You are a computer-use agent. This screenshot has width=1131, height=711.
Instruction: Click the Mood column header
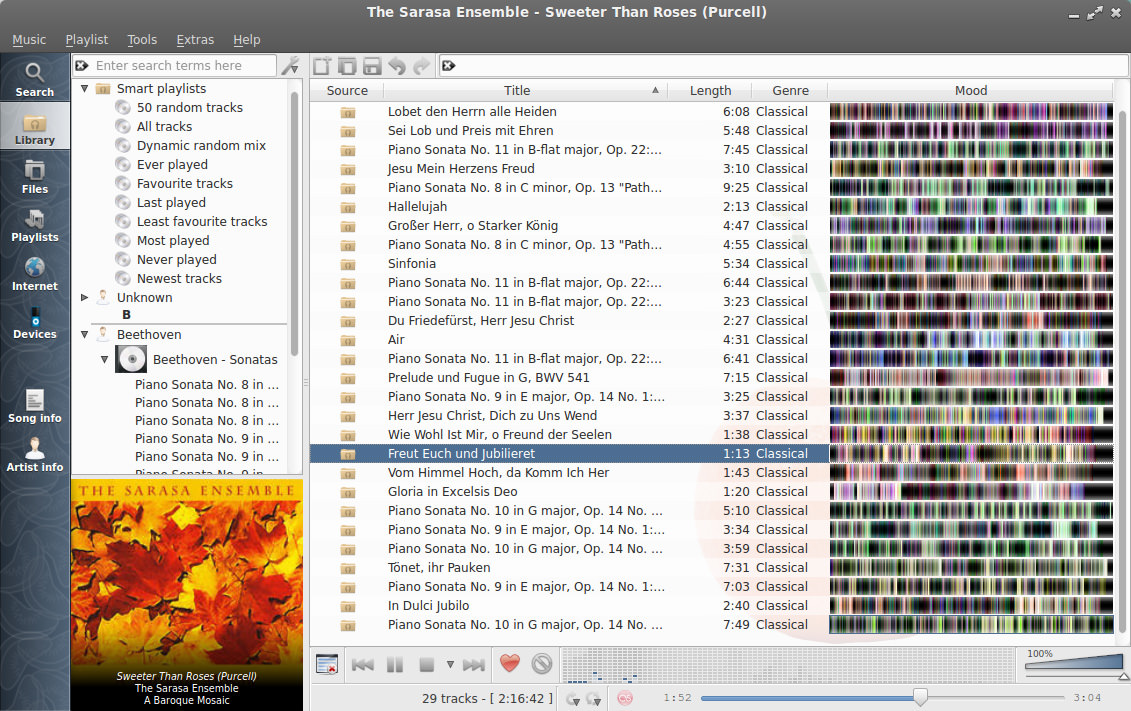[971, 90]
